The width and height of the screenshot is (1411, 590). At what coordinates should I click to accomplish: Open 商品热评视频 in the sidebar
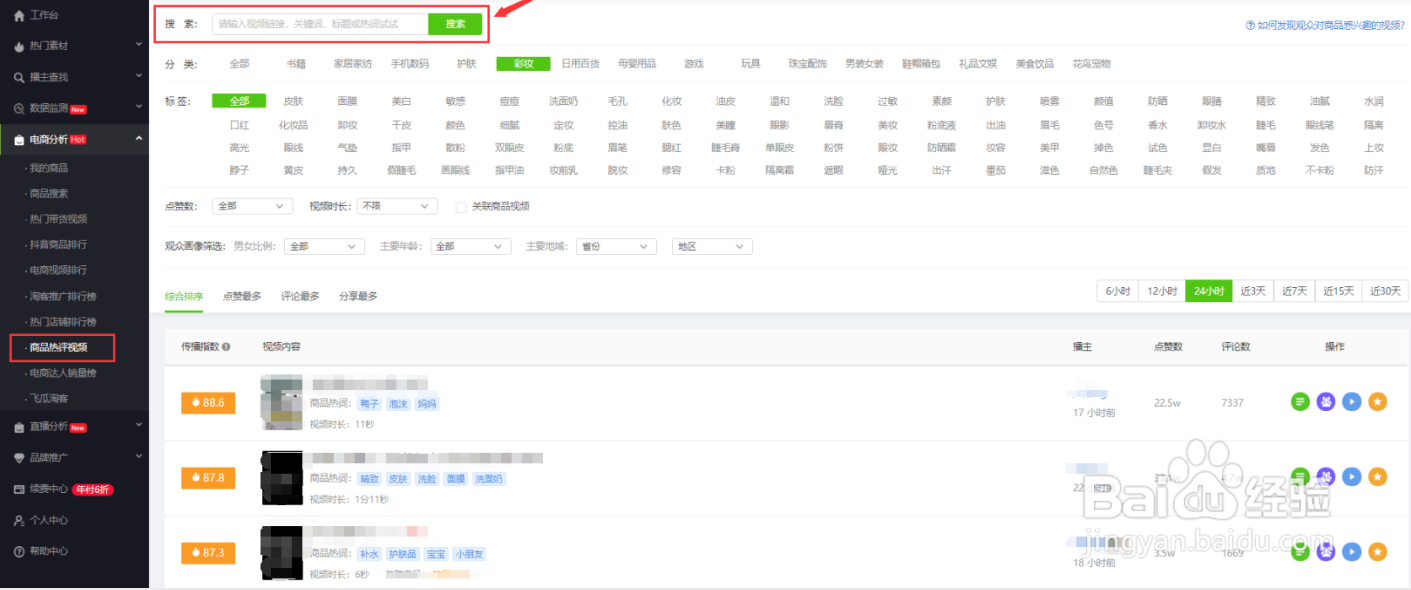pos(58,347)
